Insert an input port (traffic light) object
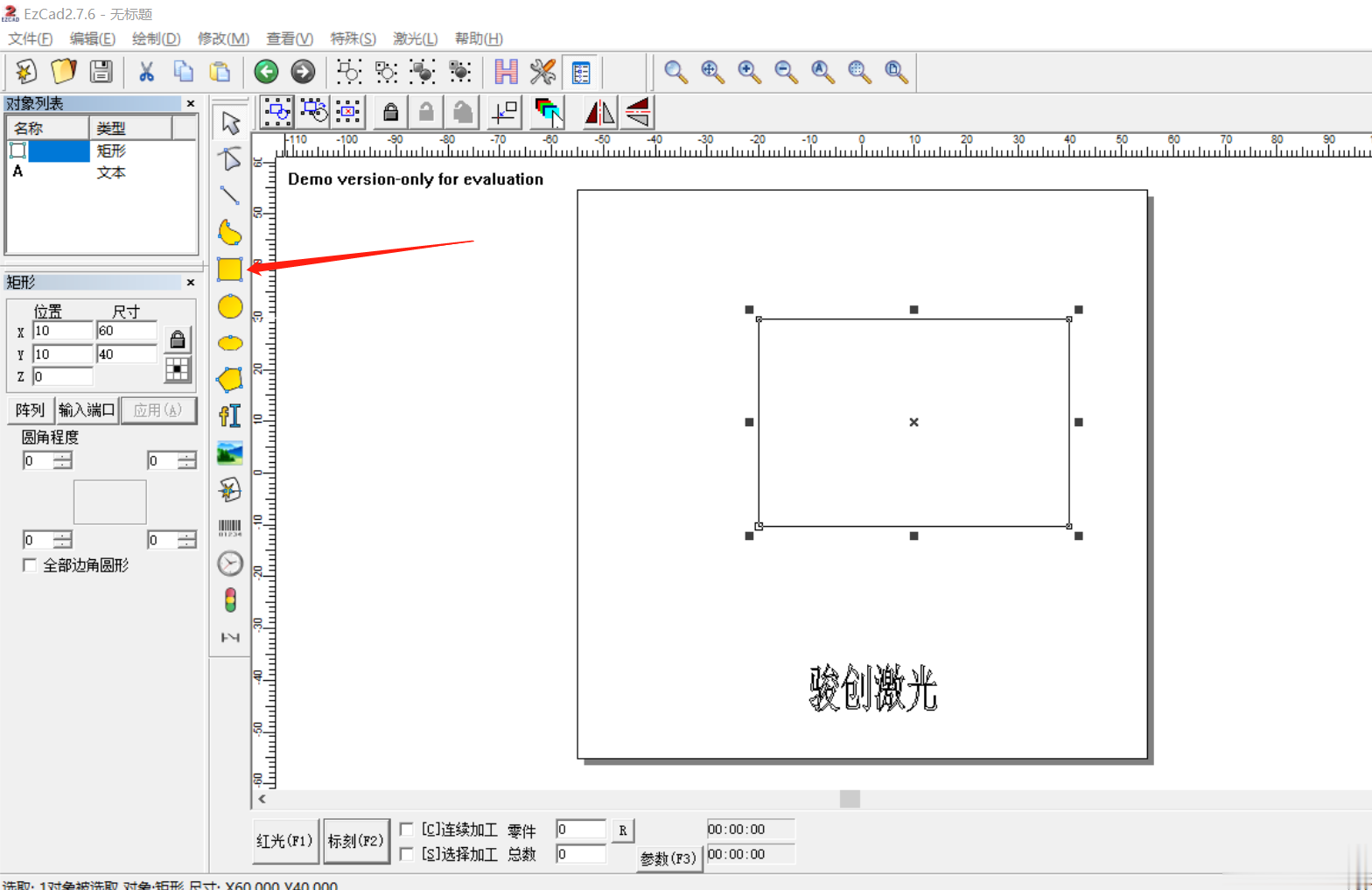 pyautogui.click(x=230, y=600)
